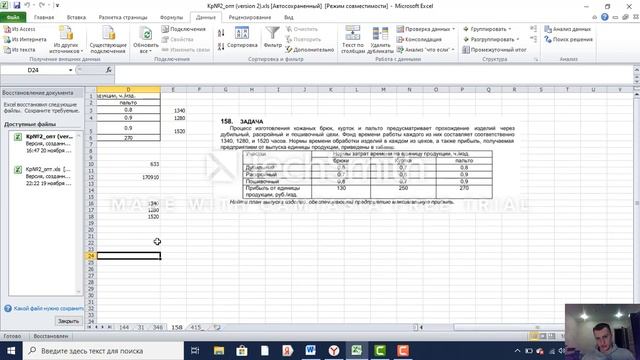640x360 pixels.
Task: Switch to sheet tab 415
Action: [x=196, y=327]
